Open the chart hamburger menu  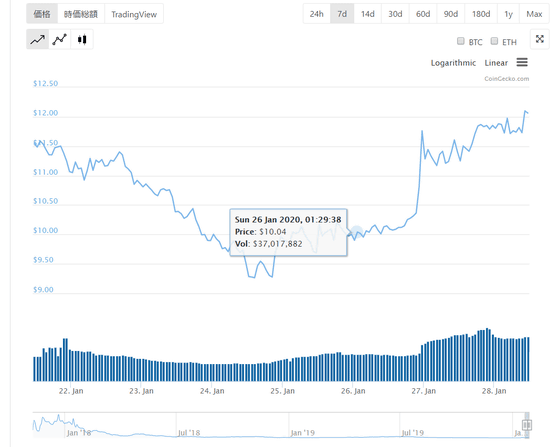point(522,62)
